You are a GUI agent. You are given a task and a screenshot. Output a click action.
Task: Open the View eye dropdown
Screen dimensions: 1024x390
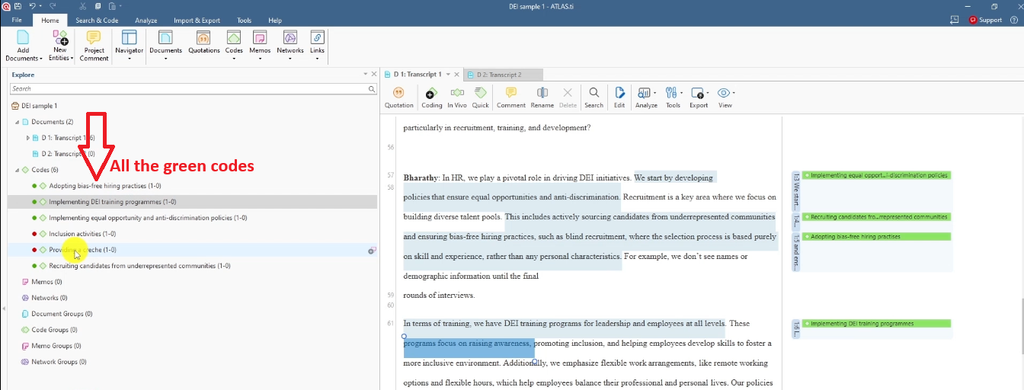point(725,97)
